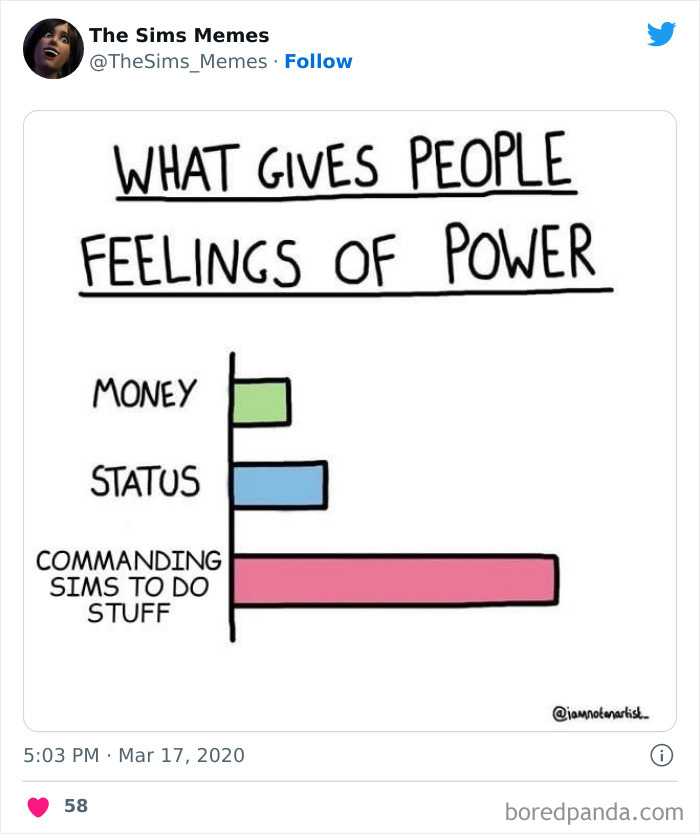This screenshot has width=700, height=834.
Task: Click The Sims Memes display name
Action: coord(178,35)
